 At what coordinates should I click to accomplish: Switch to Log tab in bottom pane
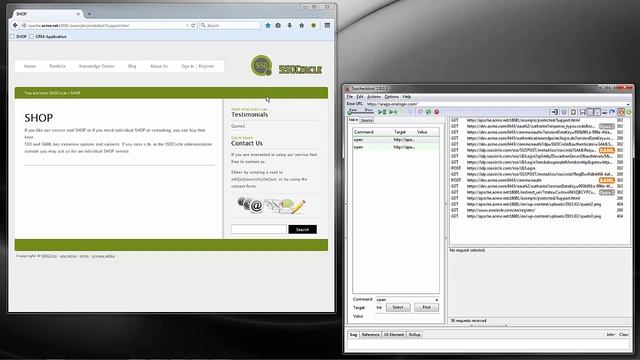click(x=353, y=335)
